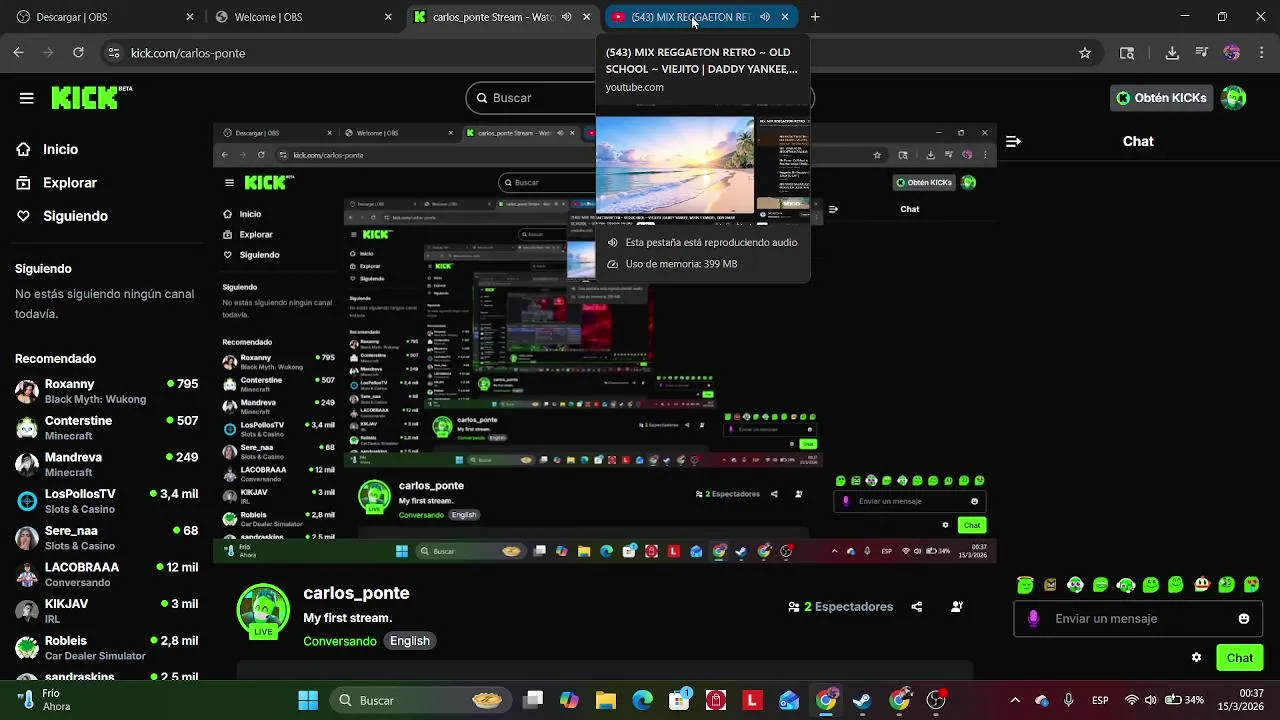Screen dimensions: 1280x720
Task: Click the Enviar un mensaje chat input
Action: point(1138,619)
